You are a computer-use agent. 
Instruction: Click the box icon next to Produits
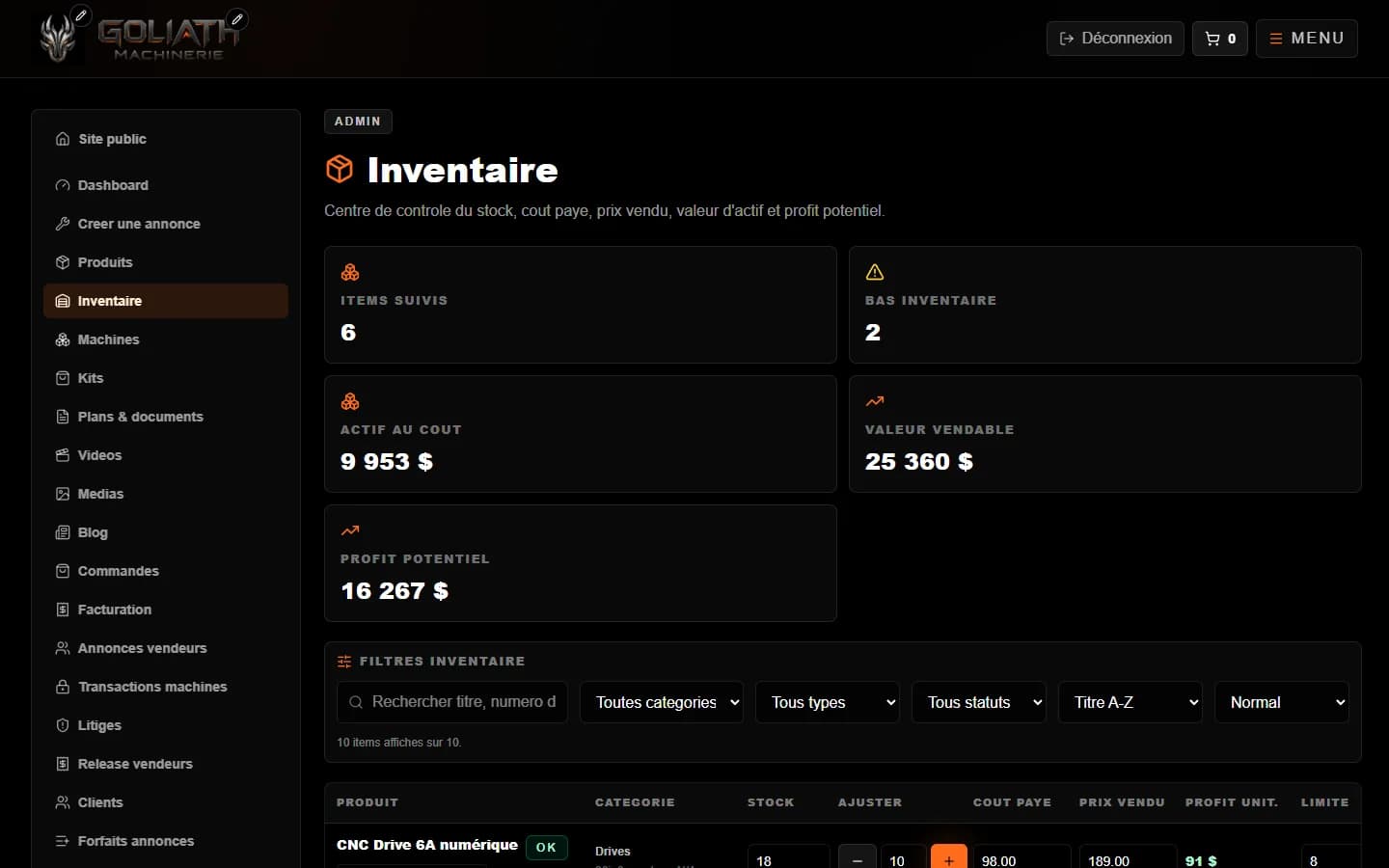[63, 262]
